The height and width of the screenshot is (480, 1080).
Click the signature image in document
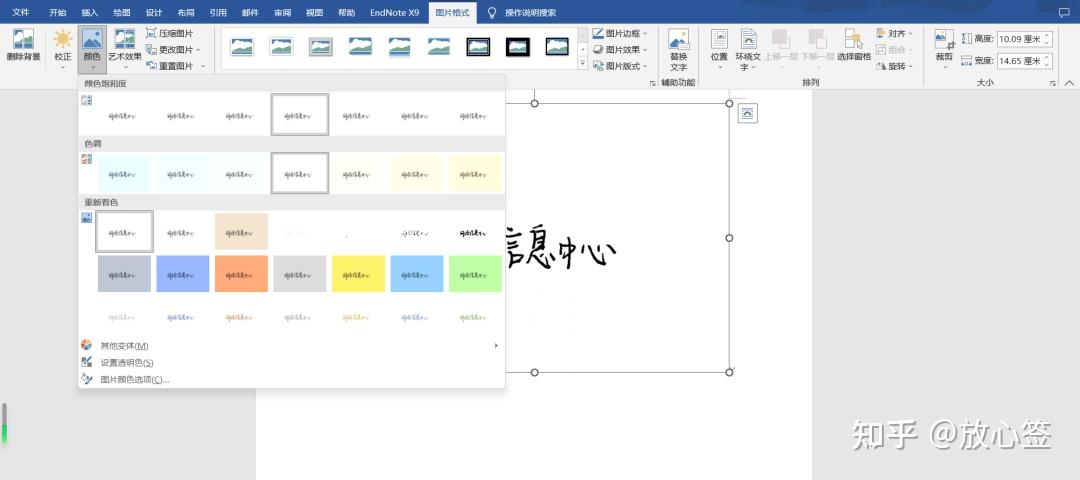[x=560, y=248]
